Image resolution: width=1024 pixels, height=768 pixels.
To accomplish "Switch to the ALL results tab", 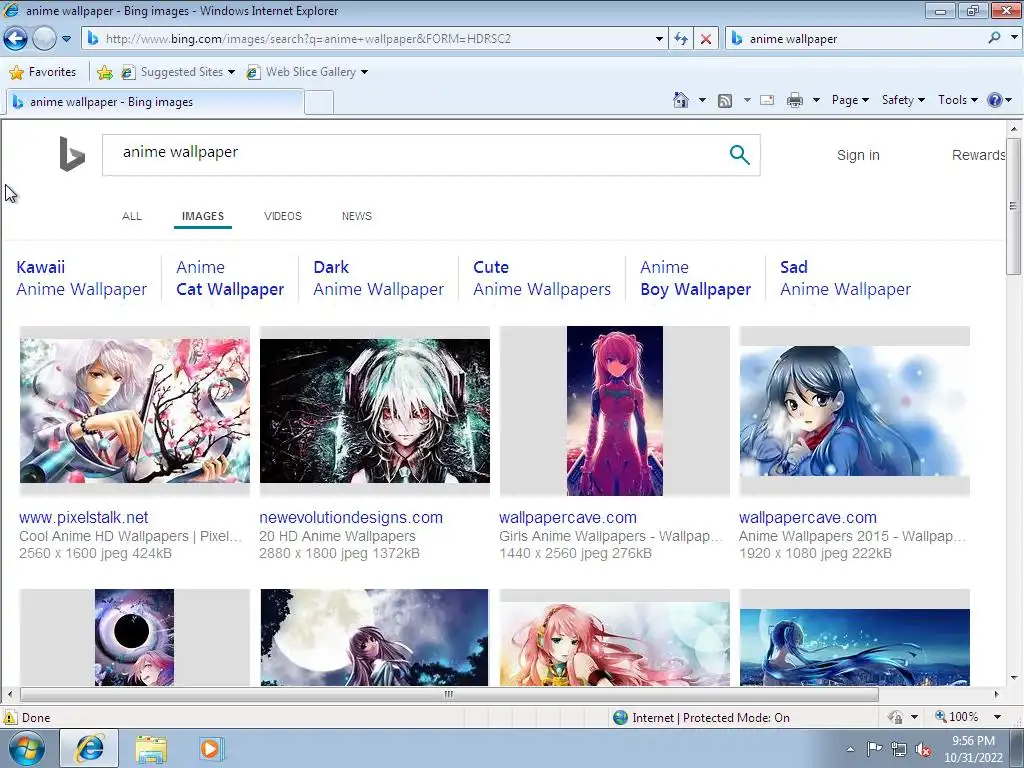I will 132,216.
